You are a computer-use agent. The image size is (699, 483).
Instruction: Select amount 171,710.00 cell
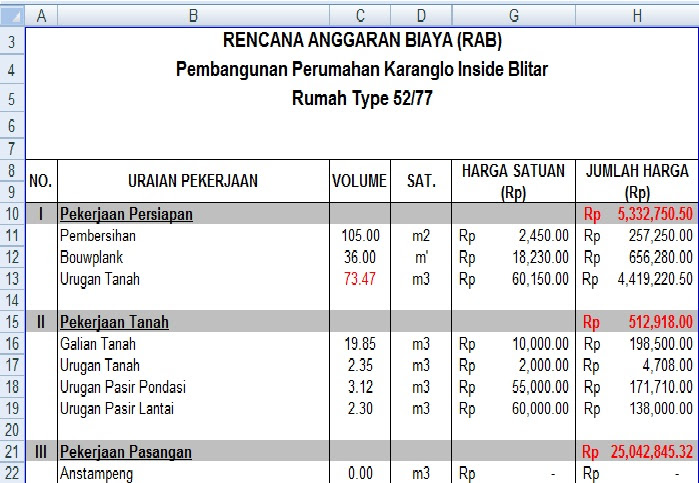[637, 387]
